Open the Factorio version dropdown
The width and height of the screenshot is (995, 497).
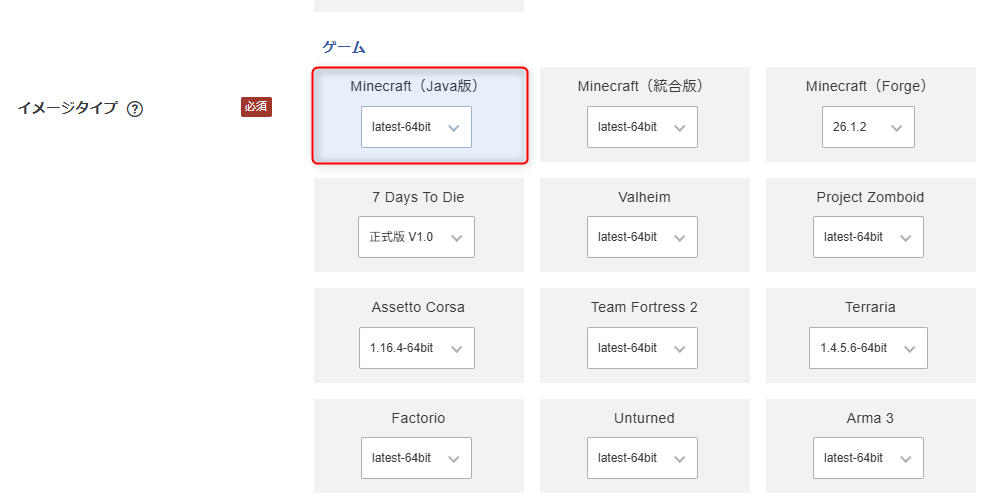point(416,458)
